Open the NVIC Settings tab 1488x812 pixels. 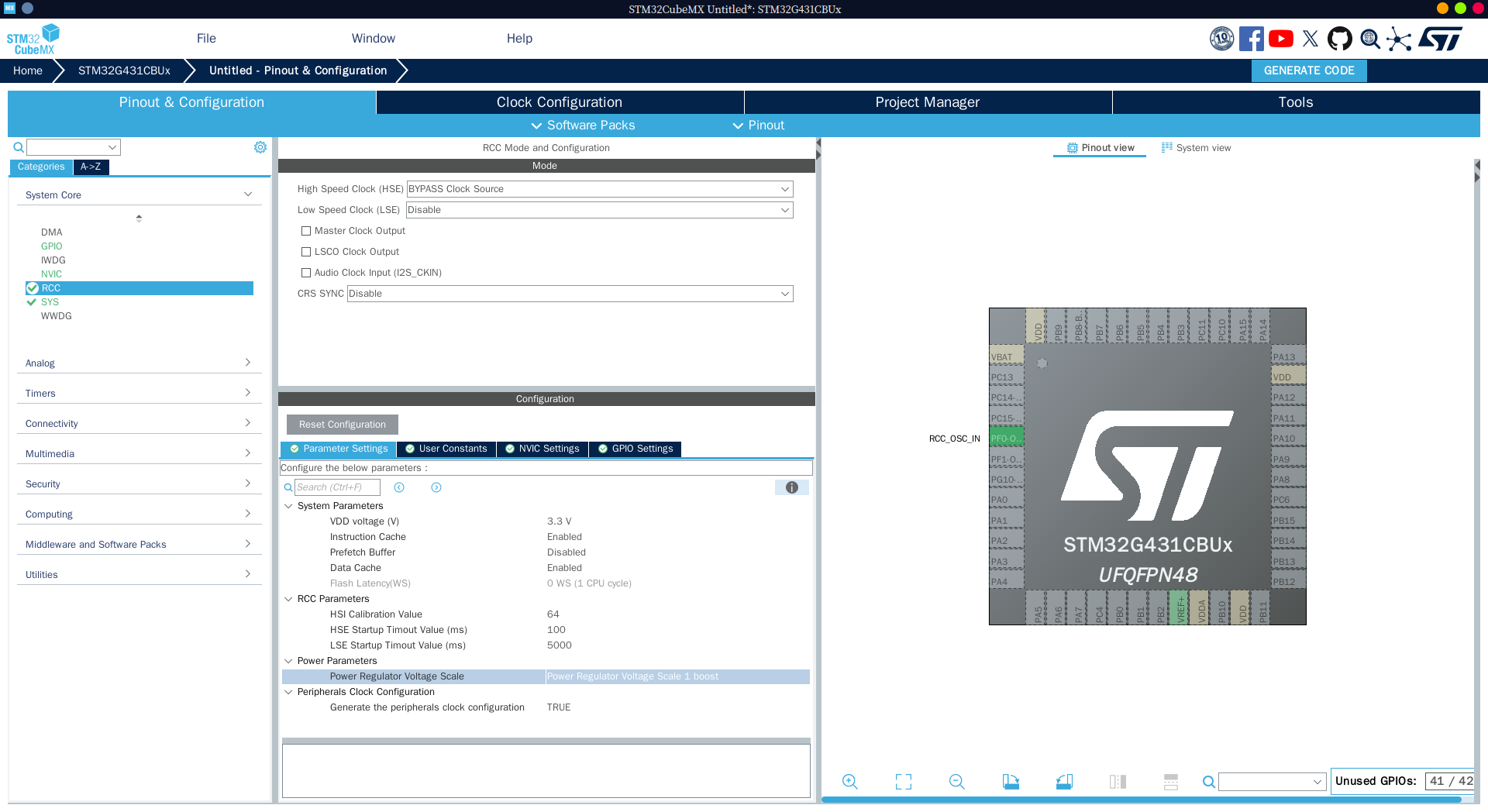click(542, 449)
